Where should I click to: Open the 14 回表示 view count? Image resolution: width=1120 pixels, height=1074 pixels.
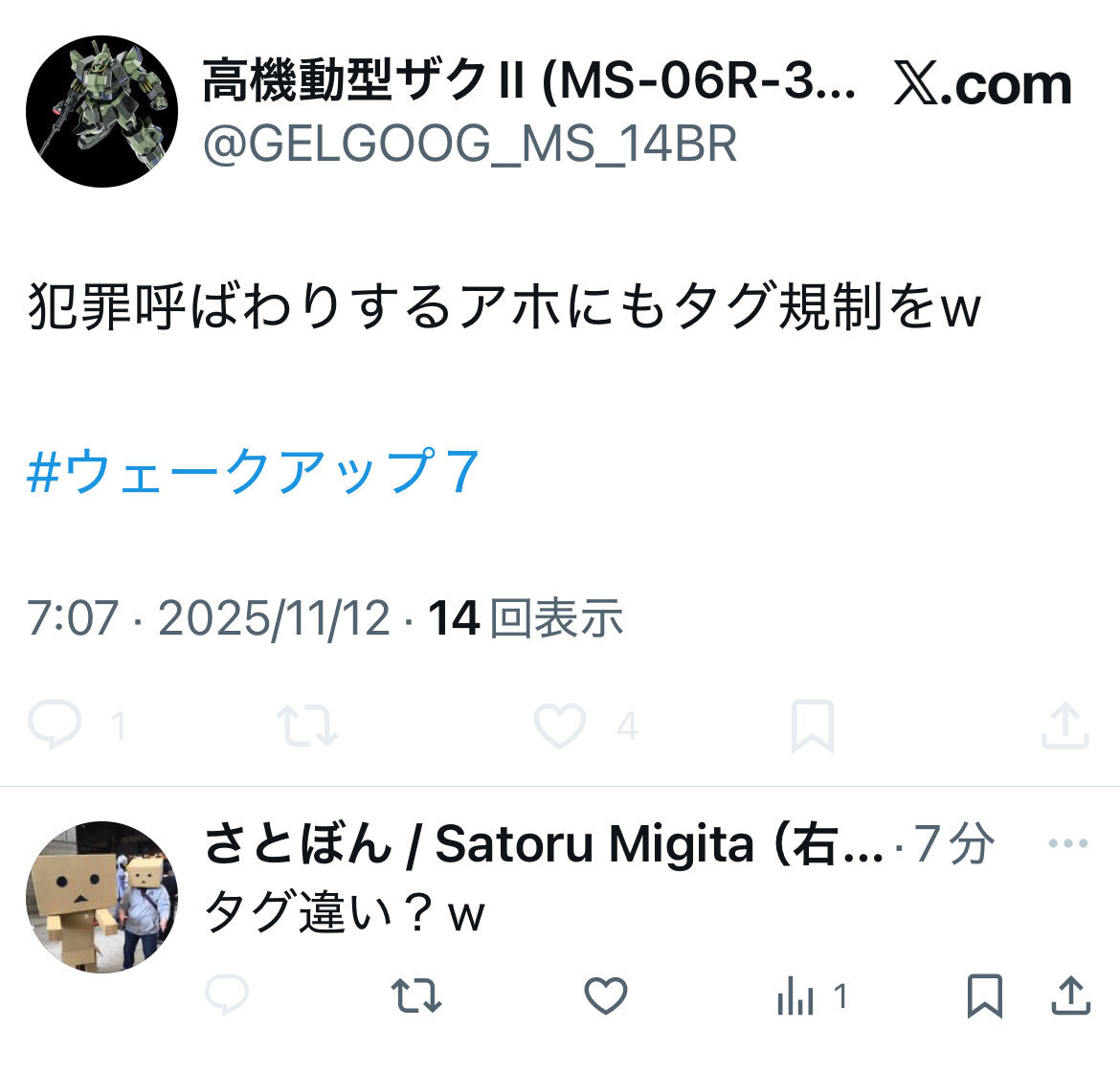[x=525, y=617]
